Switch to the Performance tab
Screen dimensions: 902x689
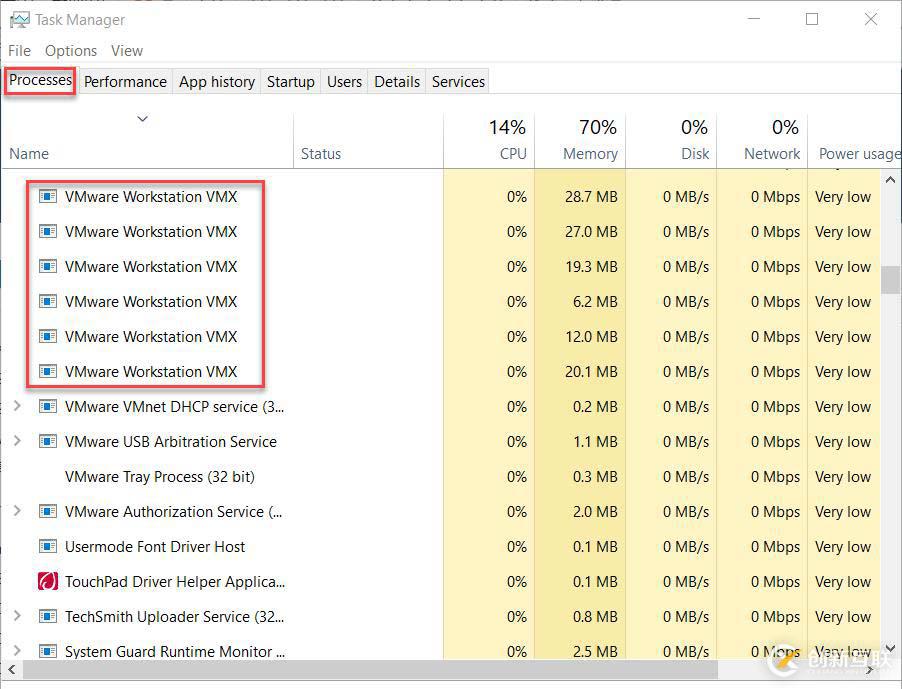click(125, 82)
